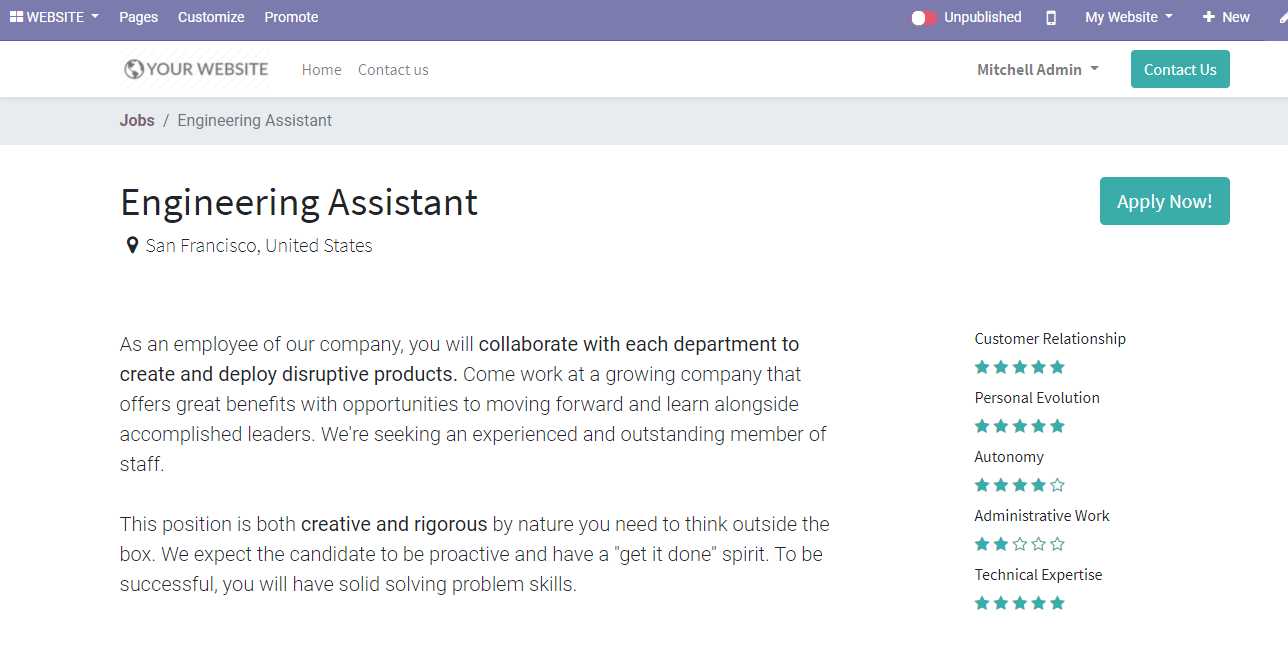
Task: Open the Promote menu
Action: pyautogui.click(x=291, y=17)
